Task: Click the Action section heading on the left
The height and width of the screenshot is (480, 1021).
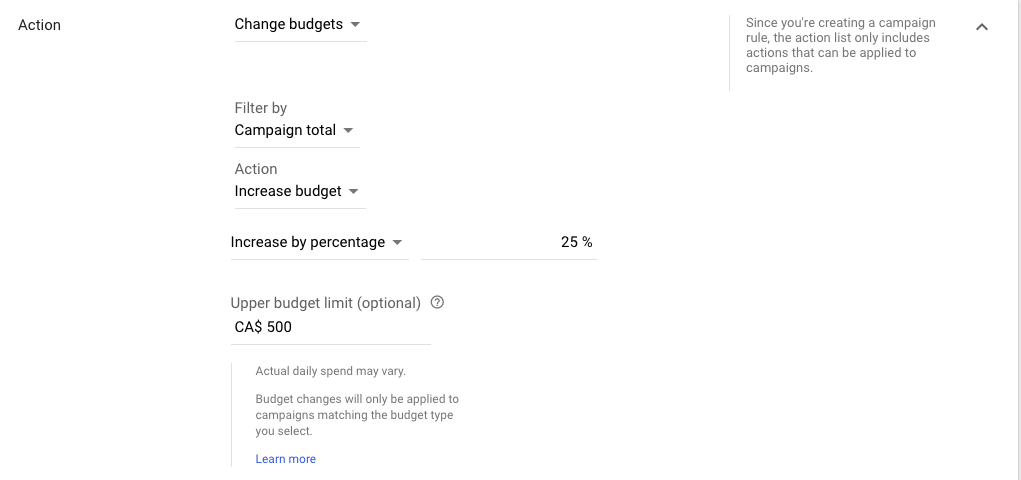Action: (39, 25)
